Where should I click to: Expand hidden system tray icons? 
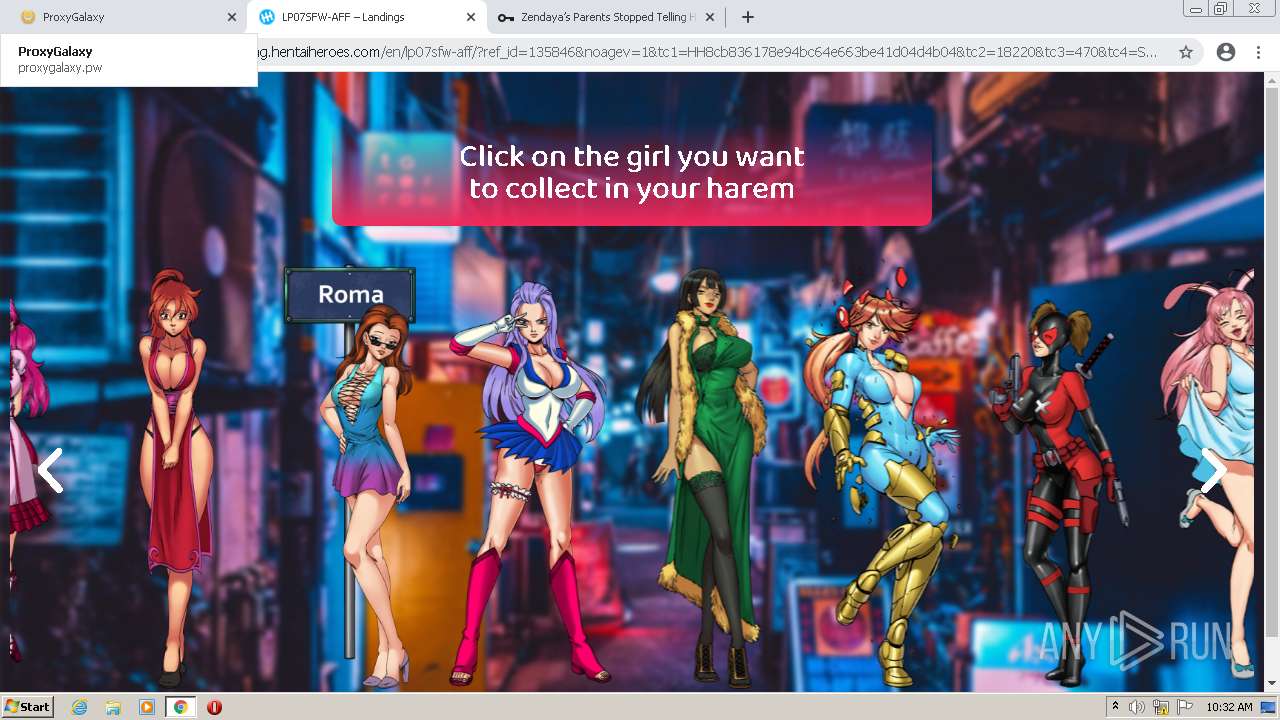pos(1115,707)
